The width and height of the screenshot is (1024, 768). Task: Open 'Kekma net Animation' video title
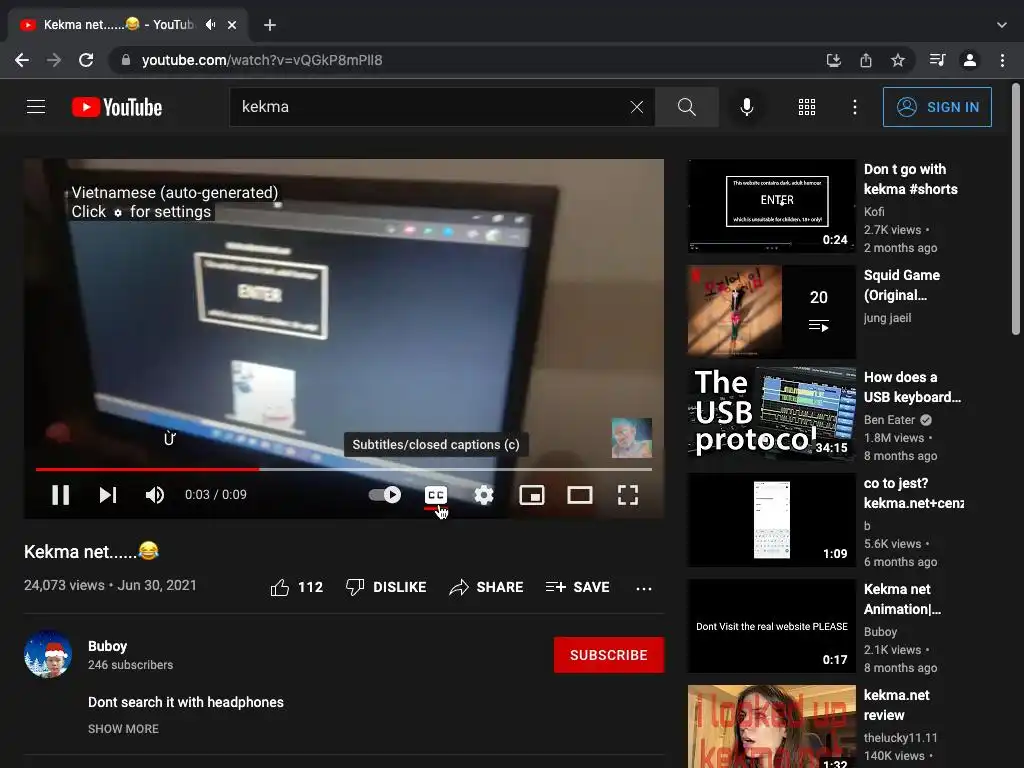[902, 599]
